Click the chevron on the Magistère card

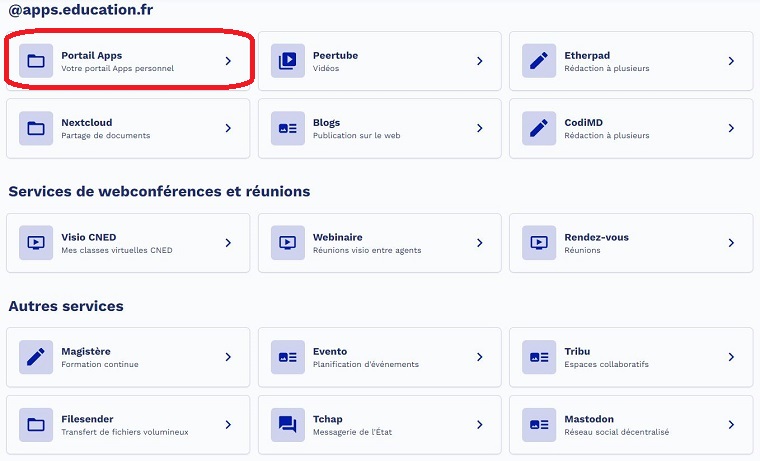point(228,357)
